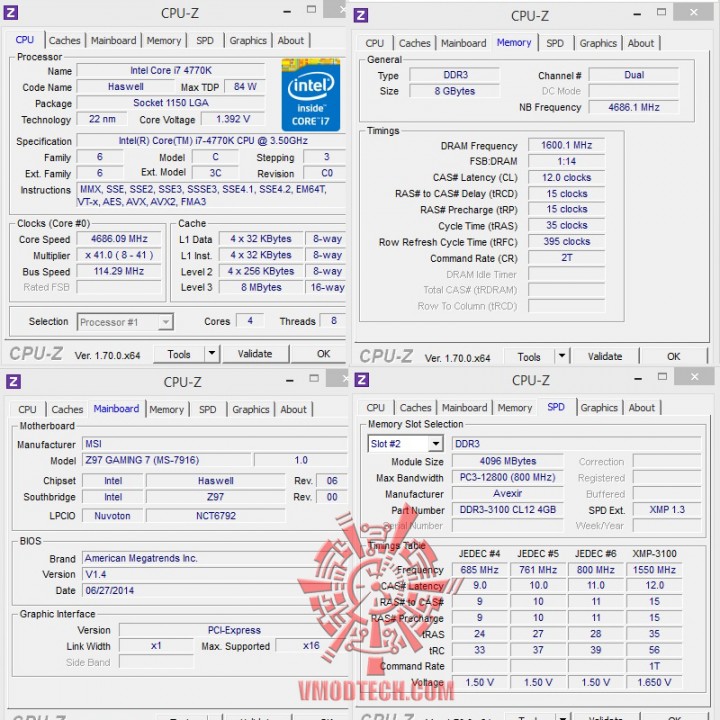
Task: Open the Mainboard tab in the Memory window
Action: pos(464,43)
